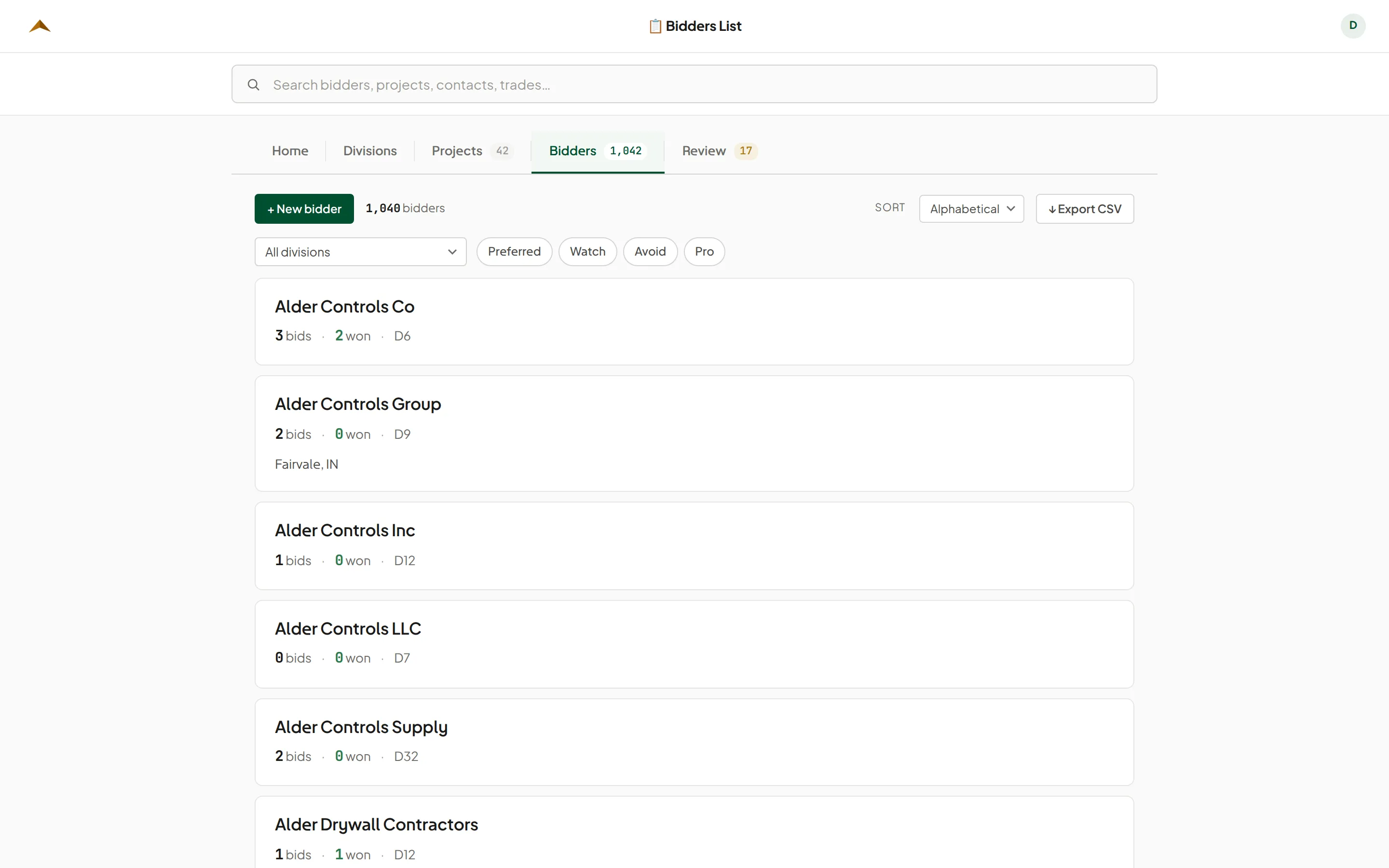Click the Fairvale, IN location text
The image size is (1389, 868).
point(307,464)
